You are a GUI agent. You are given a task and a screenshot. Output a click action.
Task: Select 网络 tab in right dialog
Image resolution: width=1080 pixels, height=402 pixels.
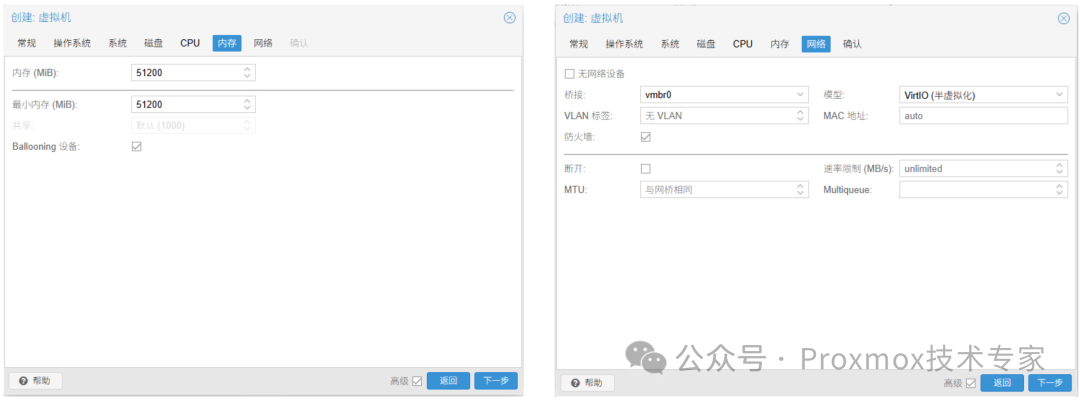coord(816,43)
